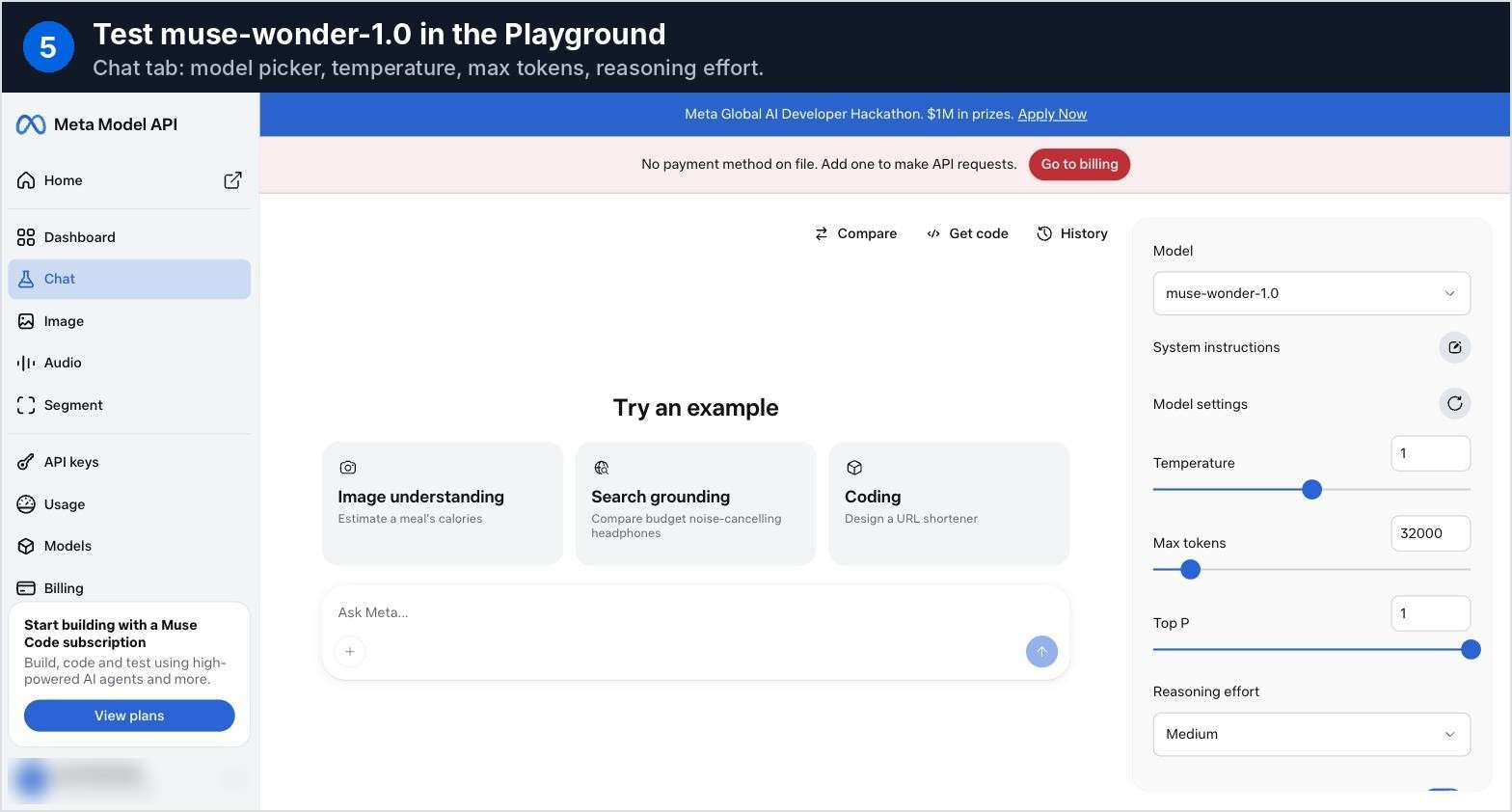Image resolution: width=1512 pixels, height=812 pixels.
Task: Edit system instructions icon button
Action: 1454,347
